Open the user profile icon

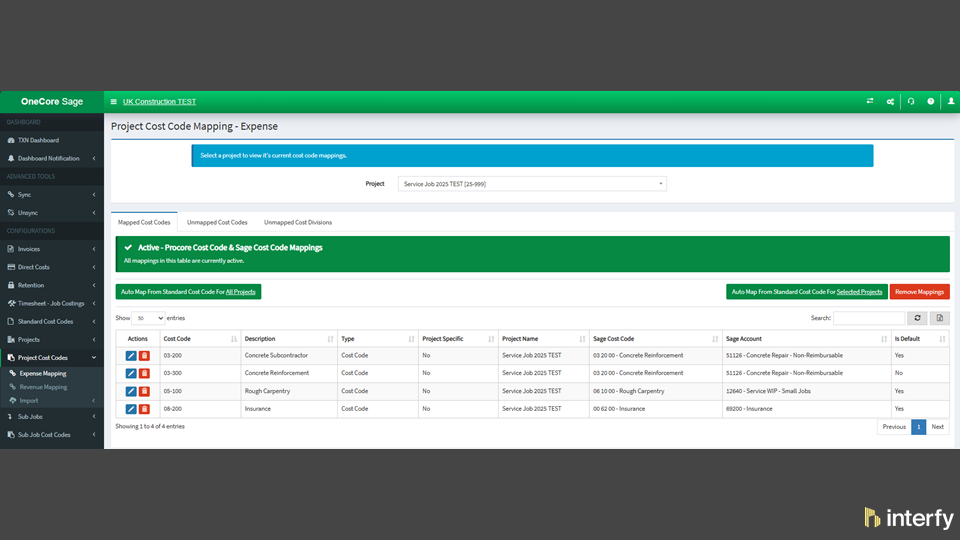[x=951, y=102]
